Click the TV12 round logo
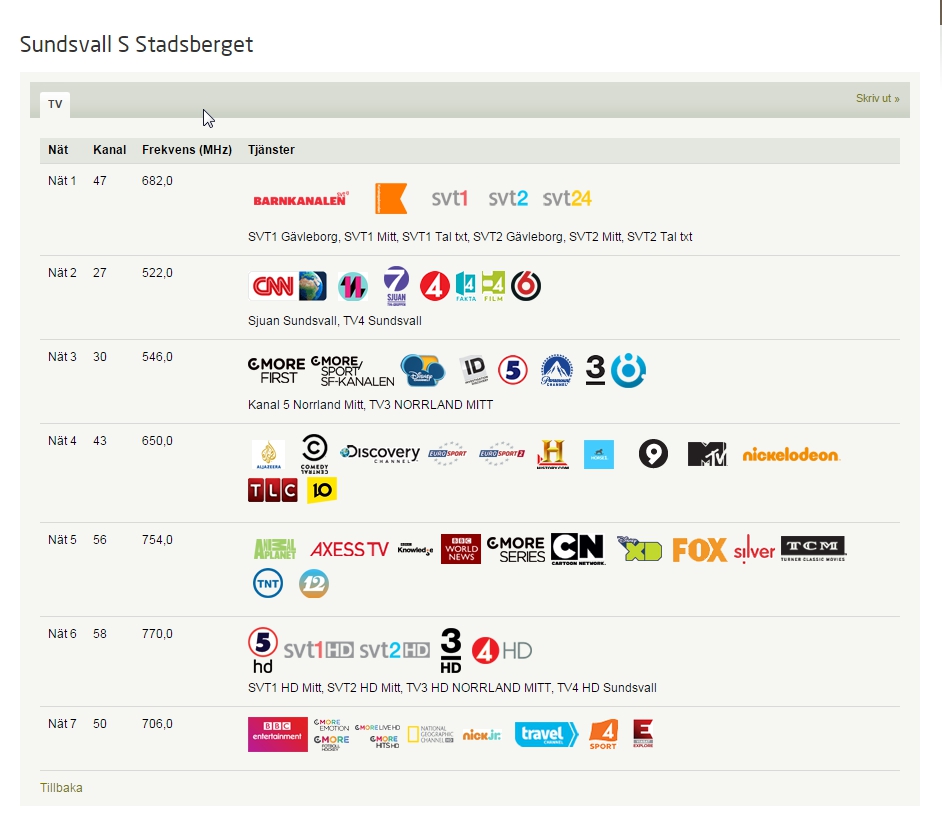The image size is (942, 823). coord(314,584)
